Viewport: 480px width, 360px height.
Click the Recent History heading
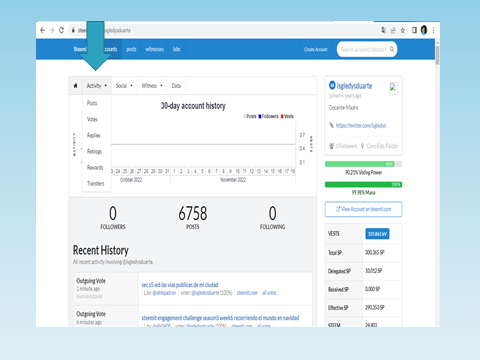pos(101,250)
